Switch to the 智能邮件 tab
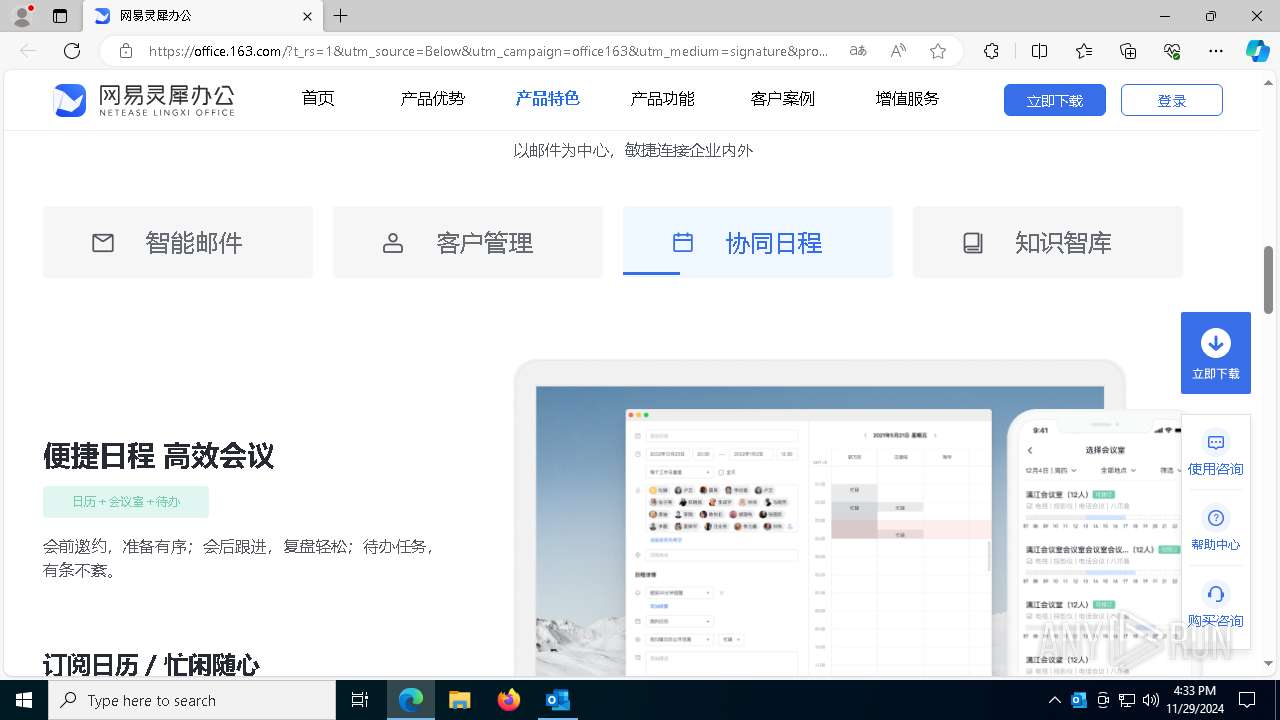The width and height of the screenshot is (1280, 720). pos(178,242)
